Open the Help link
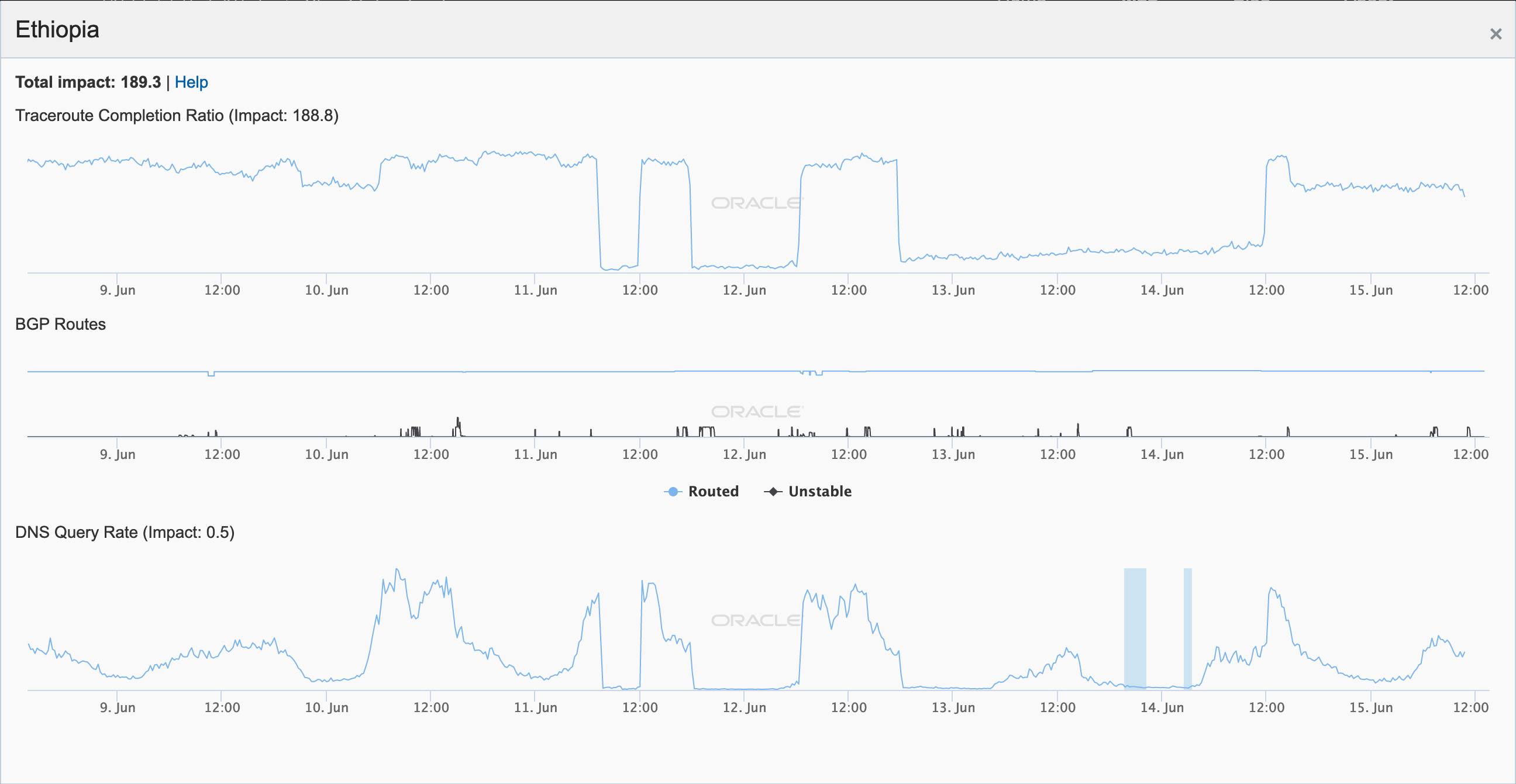Screen dimensions: 1516x784 click(191, 82)
